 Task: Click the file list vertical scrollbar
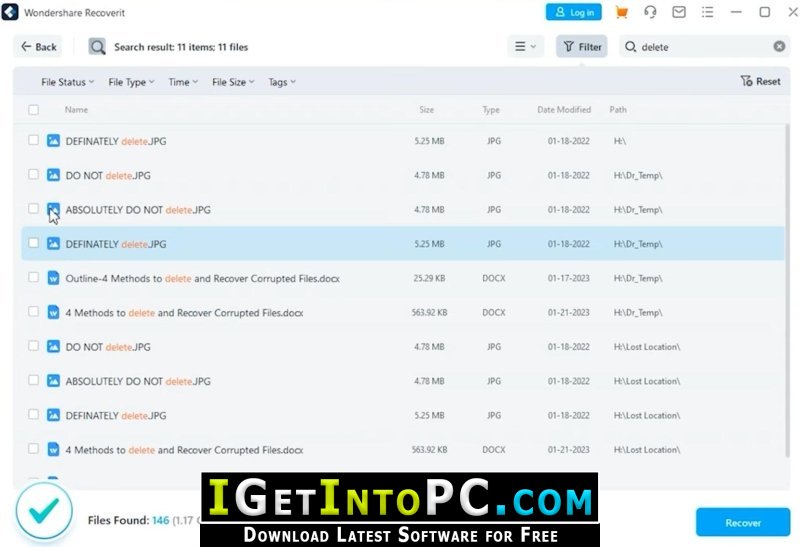787,291
